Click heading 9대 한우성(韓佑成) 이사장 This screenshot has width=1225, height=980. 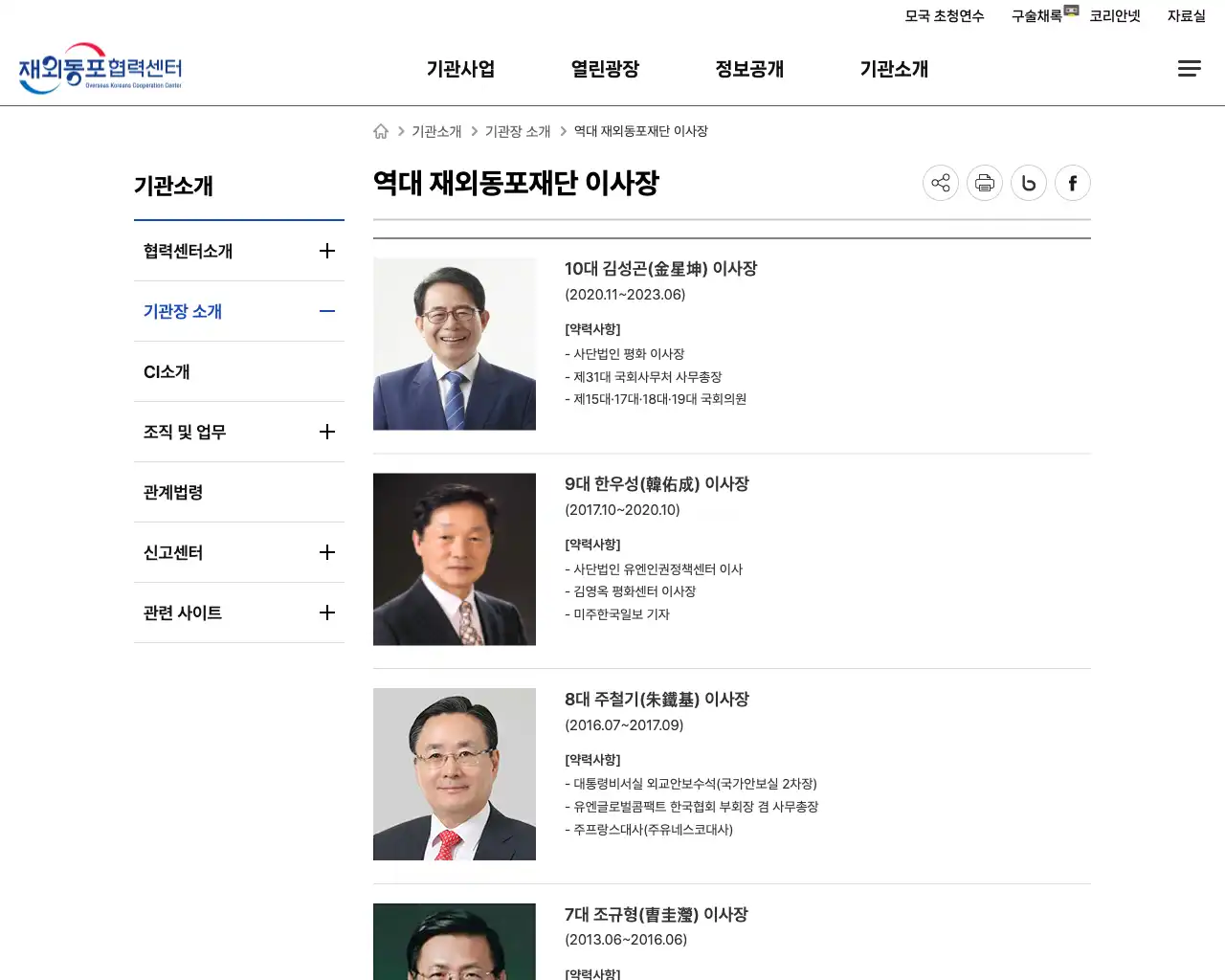pyautogui.click(x=657, y=484)
